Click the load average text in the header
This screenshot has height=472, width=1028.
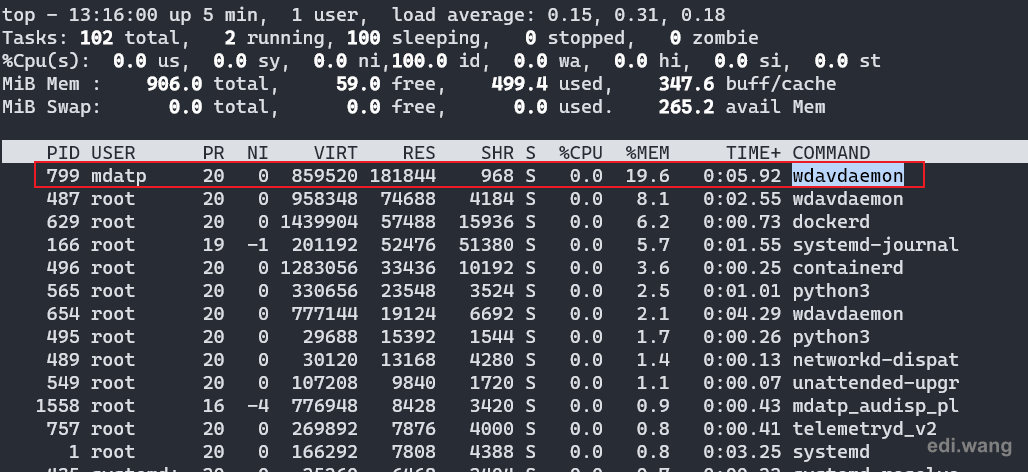click(559, 14)
